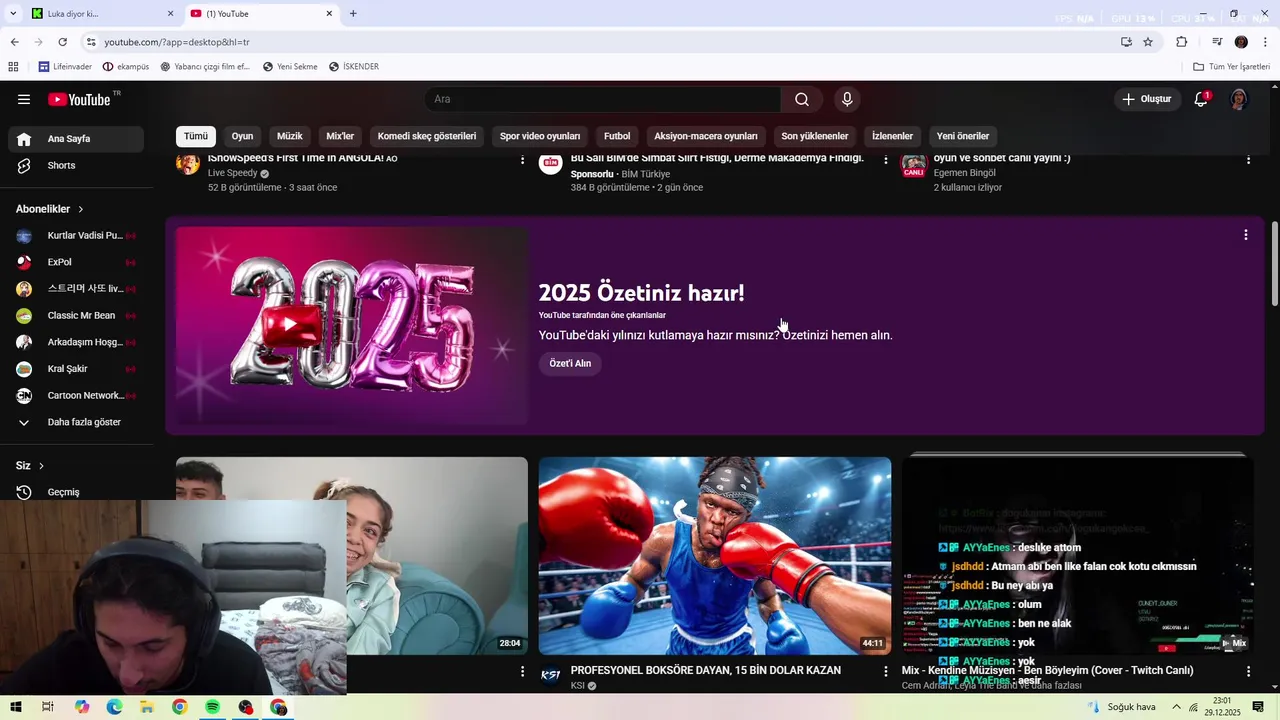Select the Futbol filter chip
Screen dimensions: 1280x720
(x=617, y=136)
